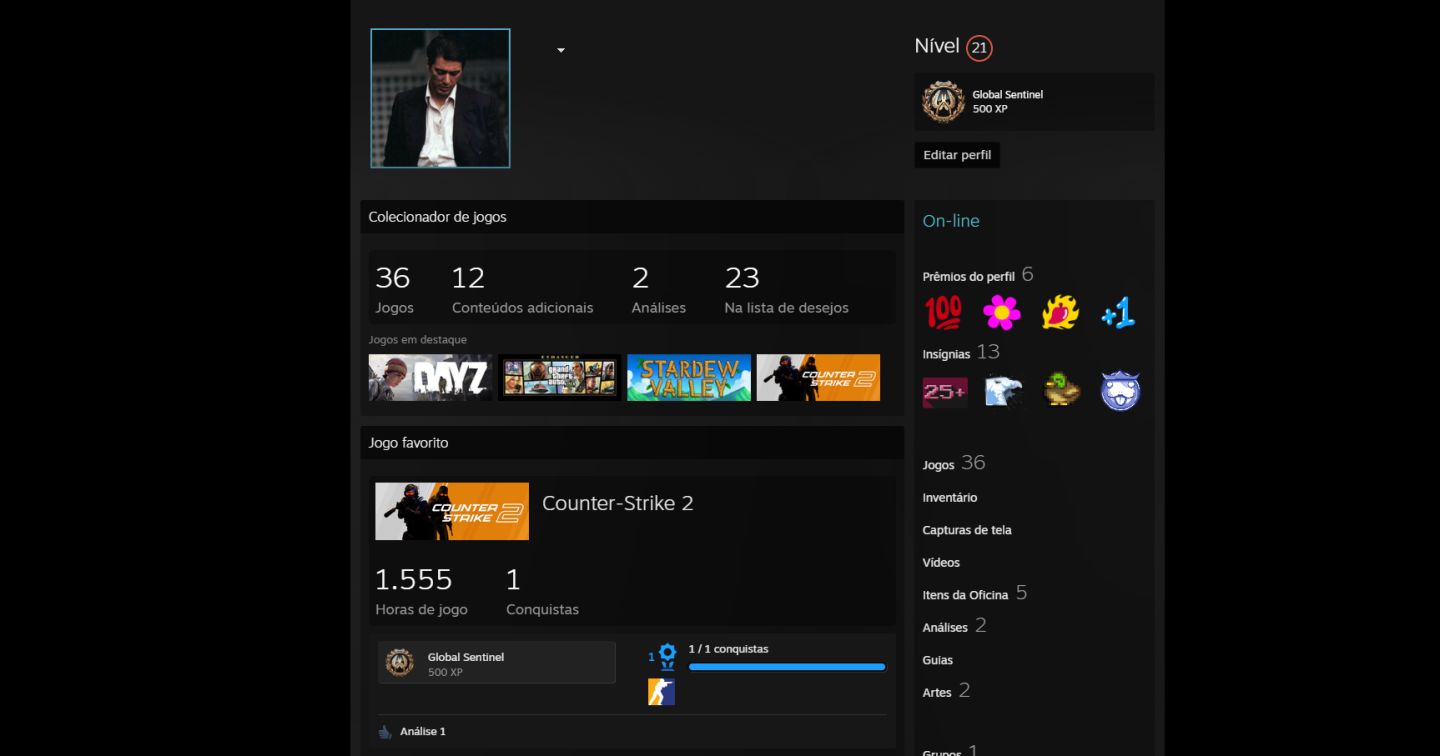Click the 23 Na lista de desejos stat
This screenshot has height=756, width=1440.
pos(787,289)
